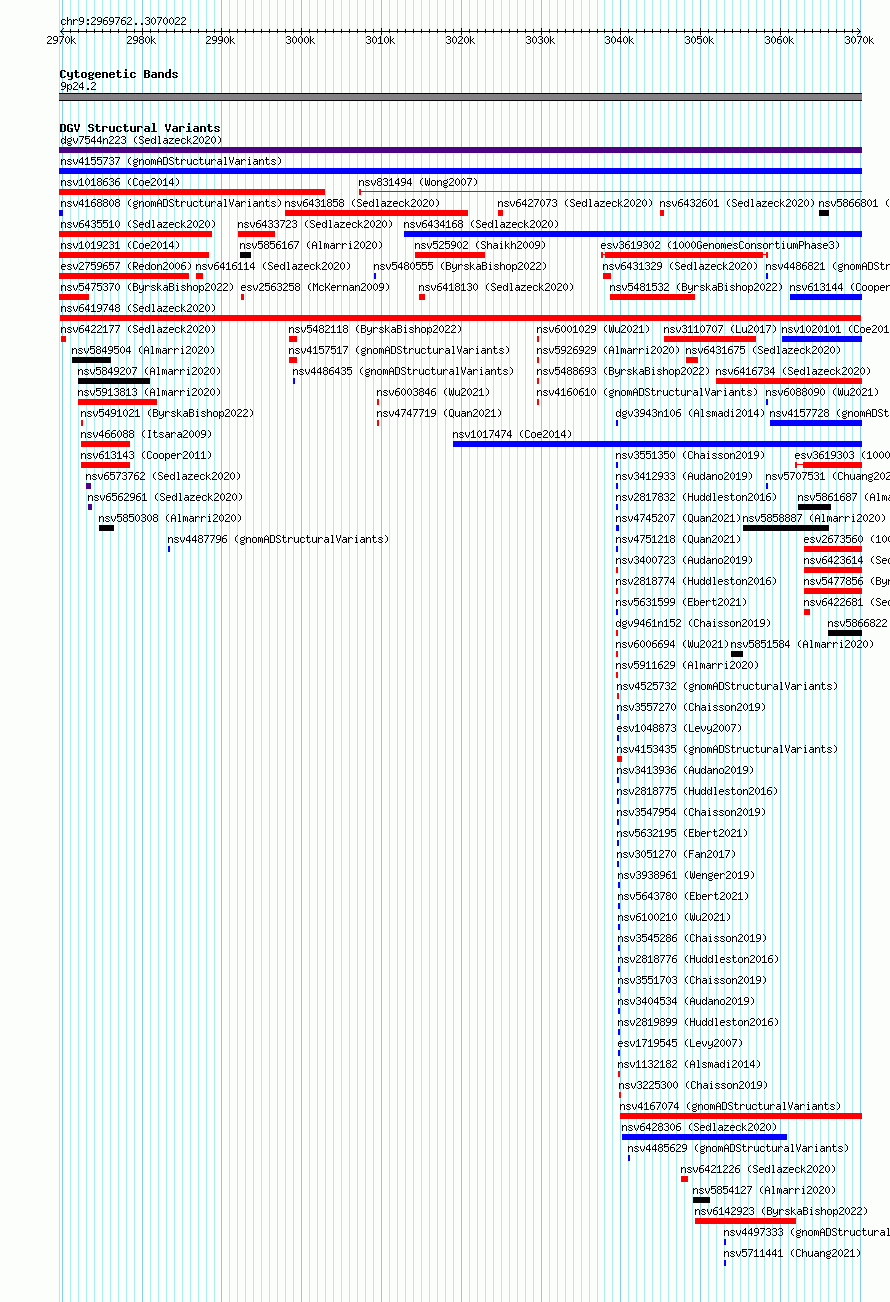Select nsv4167074 gnomAD variant label
This screenshot has height=1302, width=890.
pos(731,1106)
